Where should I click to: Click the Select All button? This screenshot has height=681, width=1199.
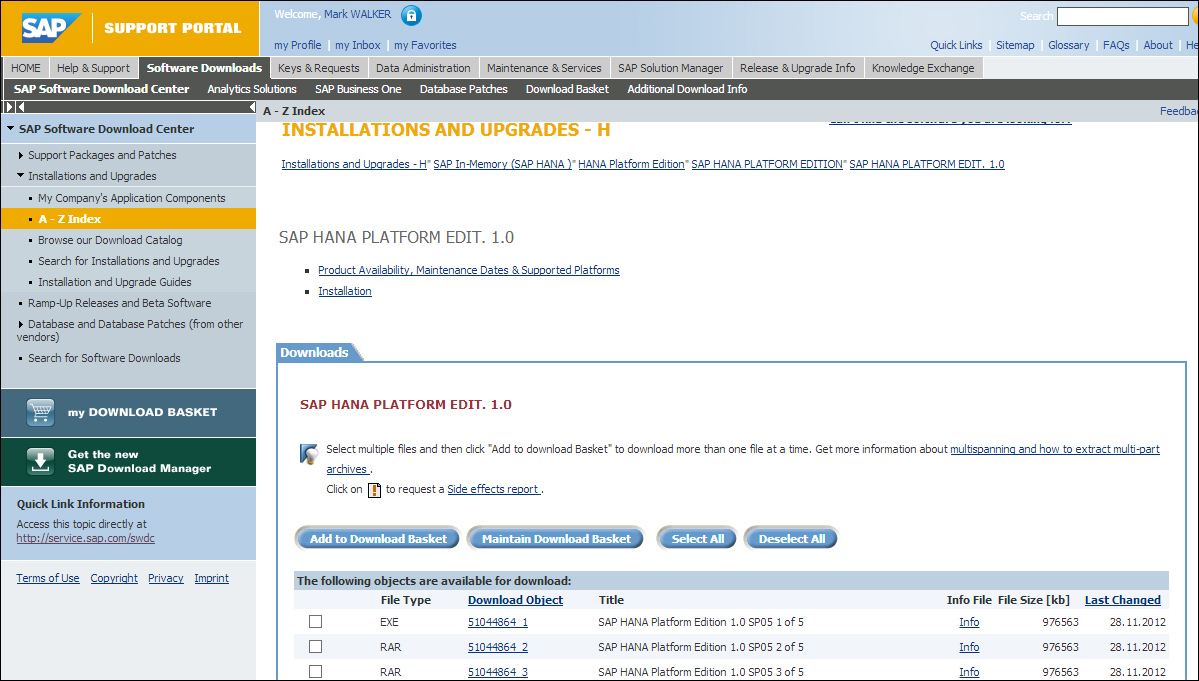click(697, 539)
